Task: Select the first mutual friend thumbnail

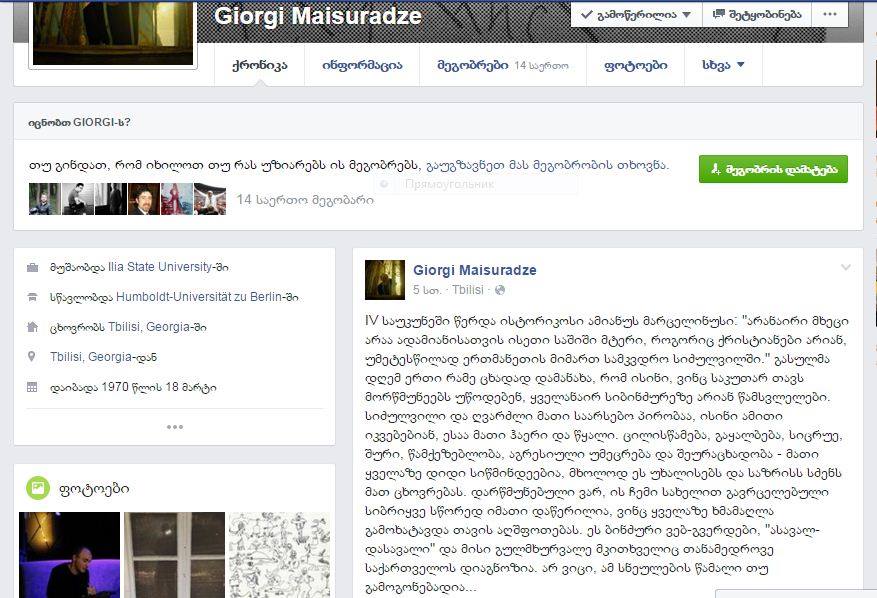Action: tap(45, 199)
